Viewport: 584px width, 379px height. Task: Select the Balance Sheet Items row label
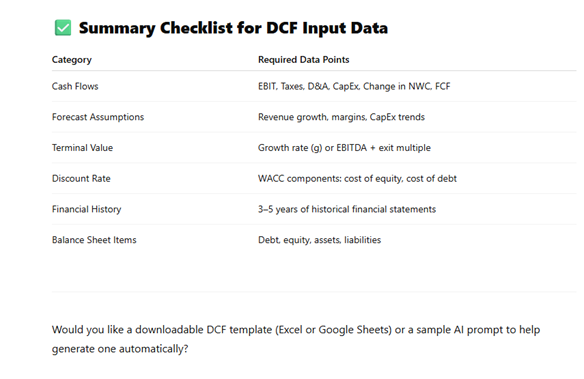point(94,240)
